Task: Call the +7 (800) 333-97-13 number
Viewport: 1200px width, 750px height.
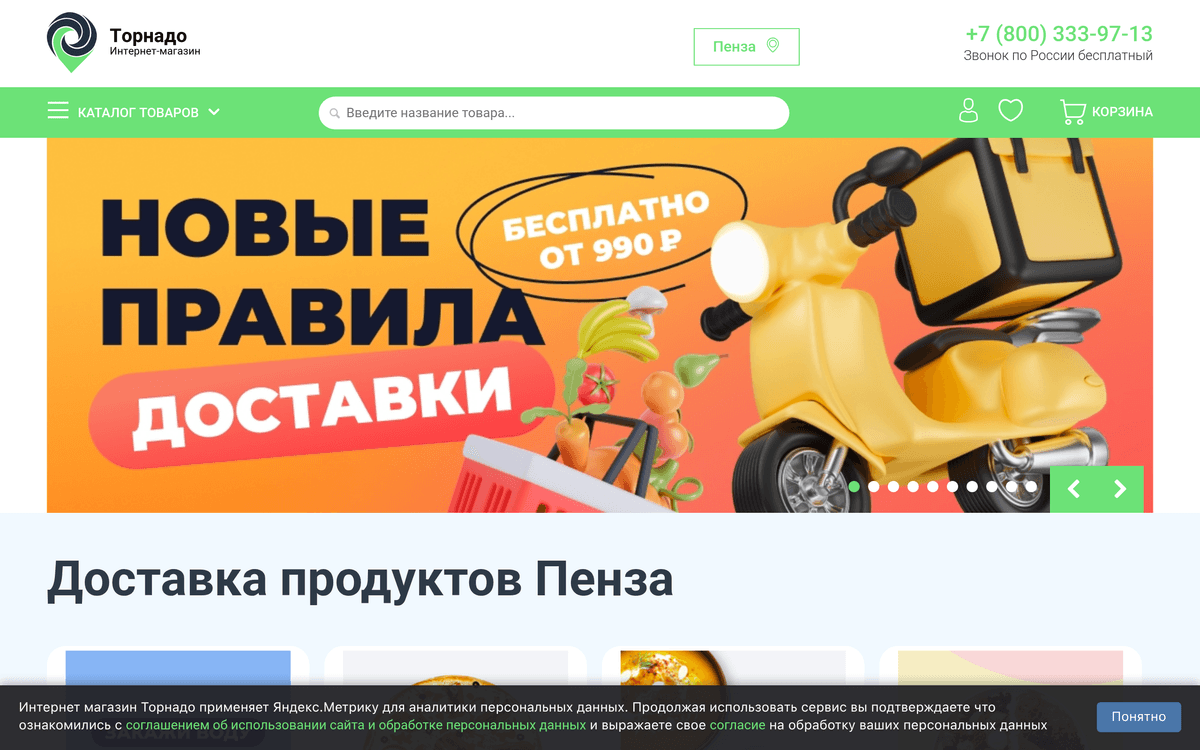Action: coord(1059,34)
